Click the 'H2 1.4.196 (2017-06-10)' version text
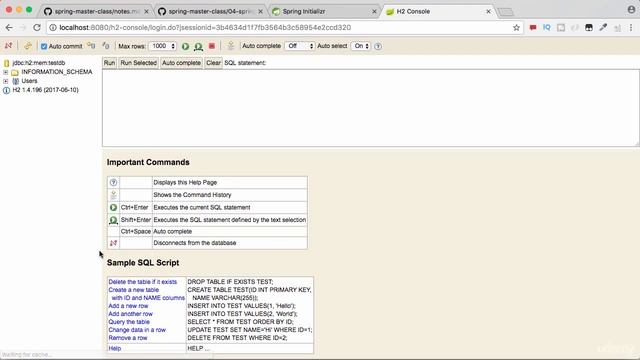The image size is (640, 360). coord(45,90)
